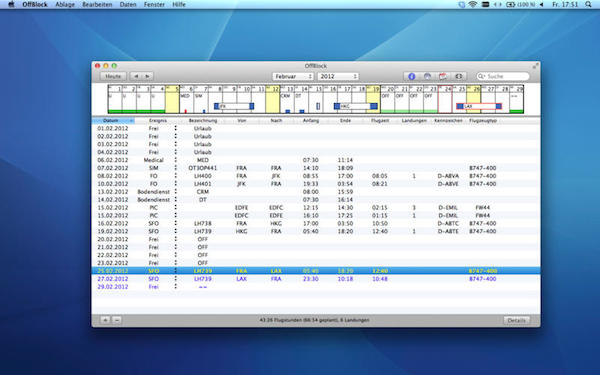
Task: Click the blue info icon in toolbar
Action: click(x=412, y=77)
